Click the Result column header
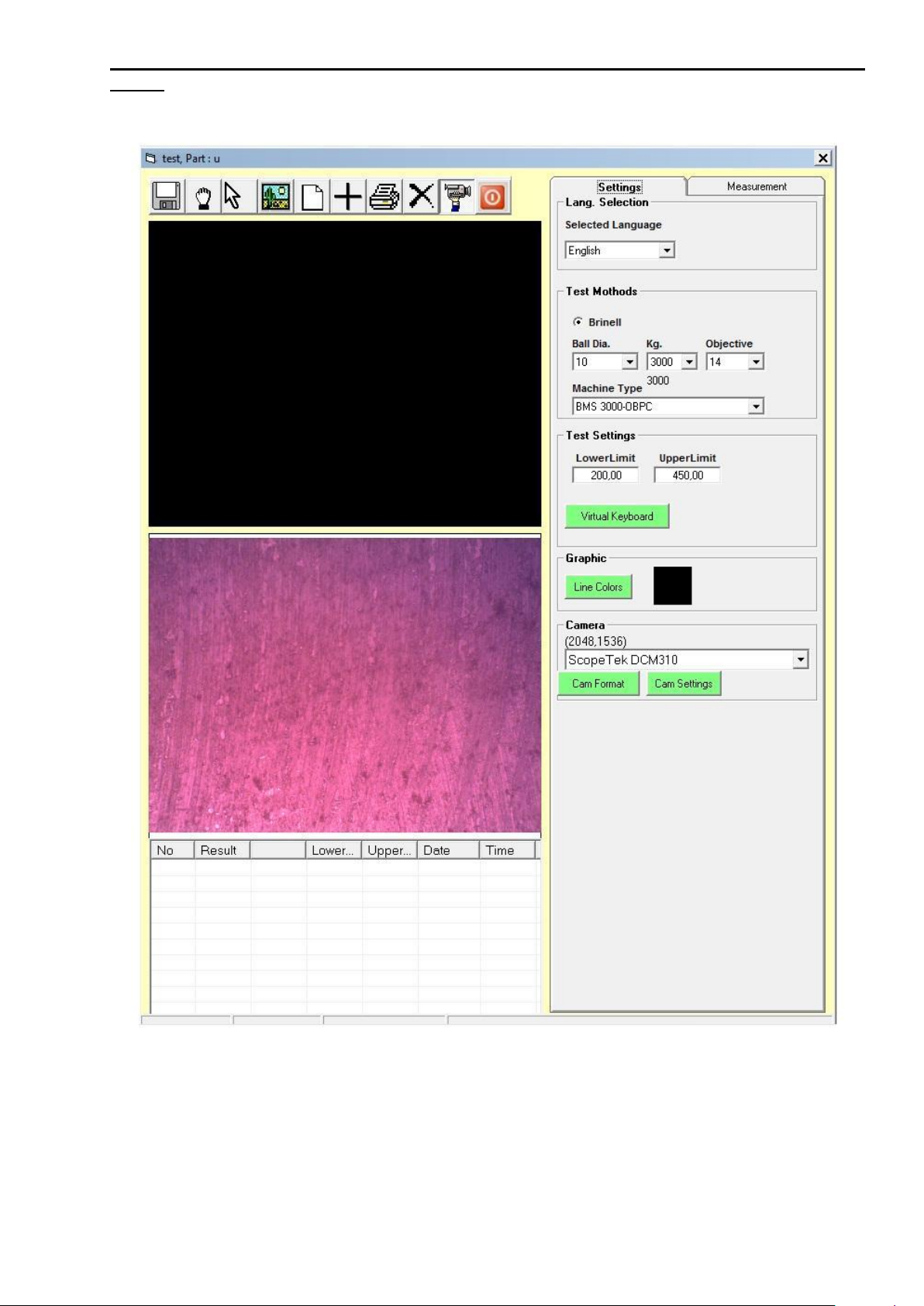924x1306 pixels. tap(222, 850)
